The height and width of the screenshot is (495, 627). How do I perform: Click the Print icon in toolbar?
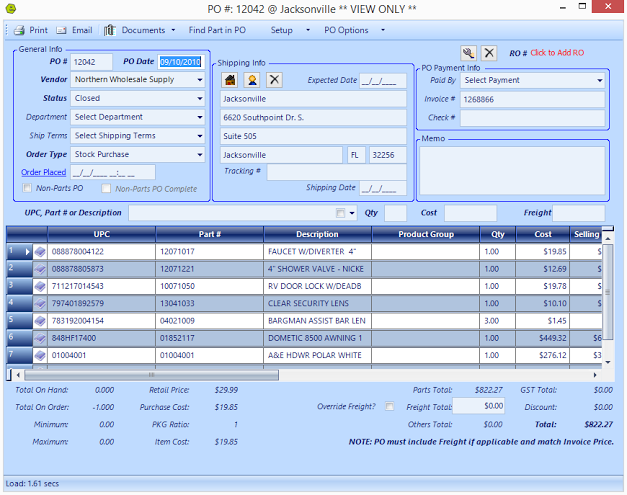click(x=17, y=30)
